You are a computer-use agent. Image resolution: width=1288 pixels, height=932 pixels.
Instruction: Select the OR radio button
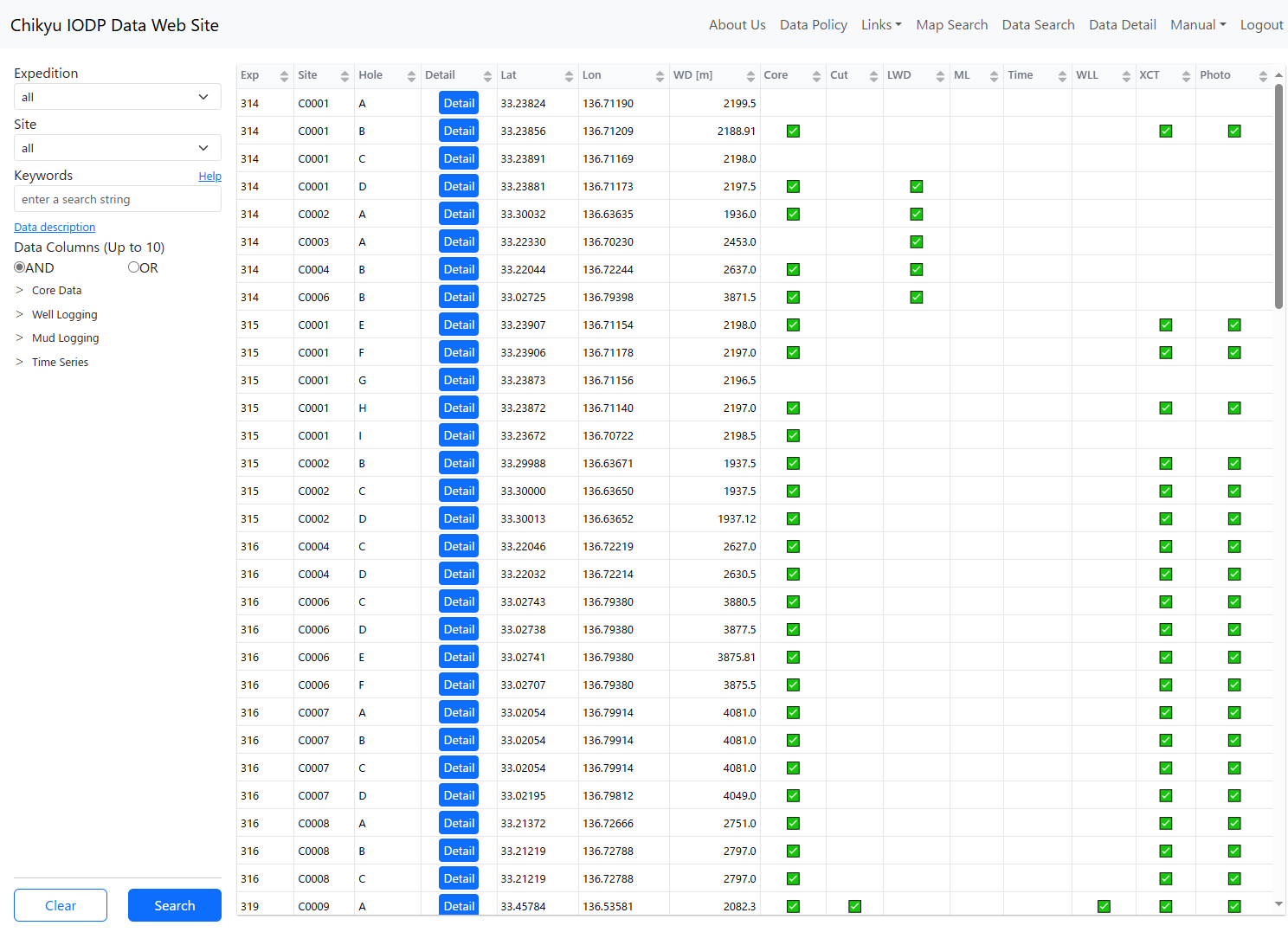(x=133, y=267)
